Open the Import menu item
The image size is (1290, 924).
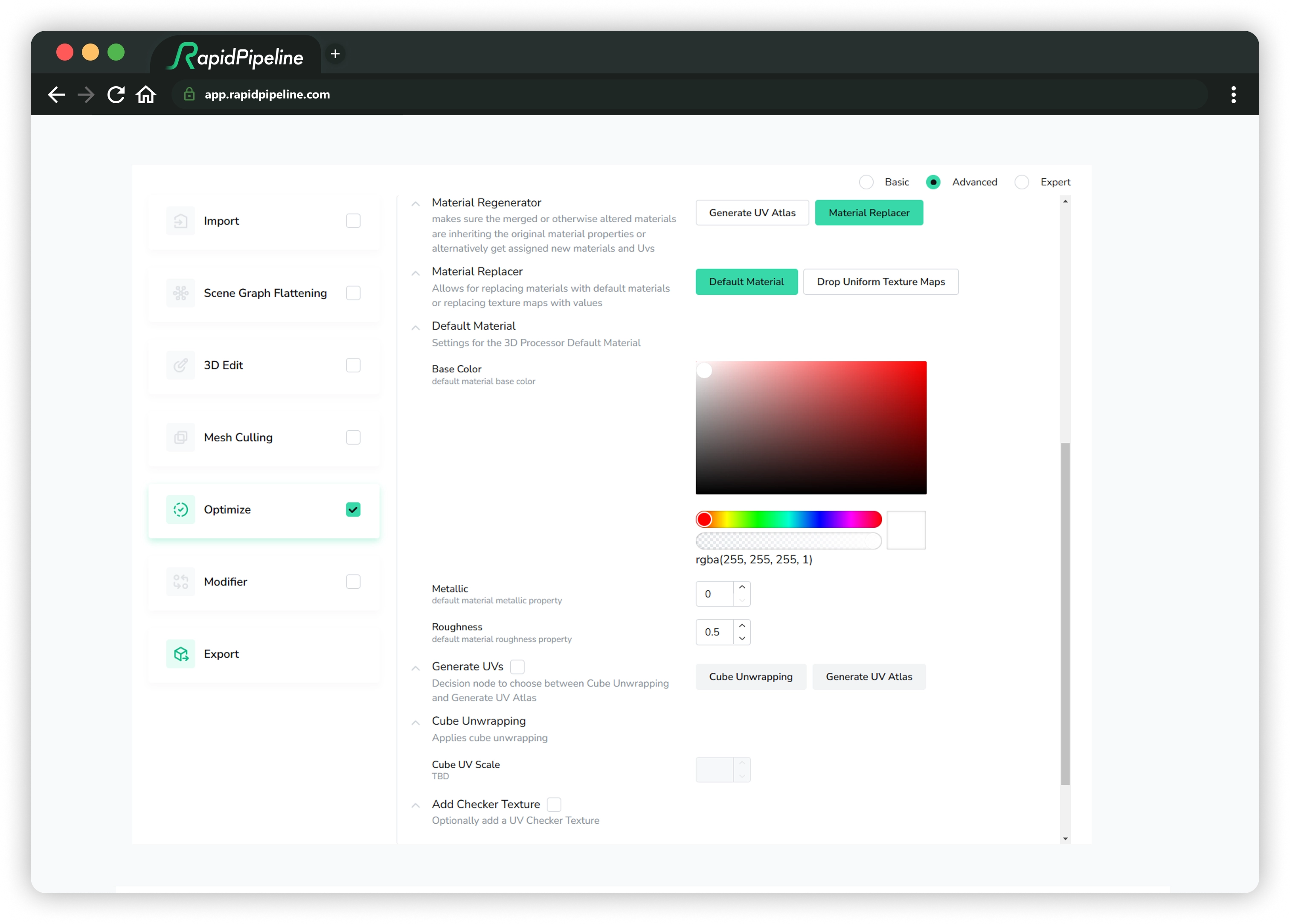(263, 221)
